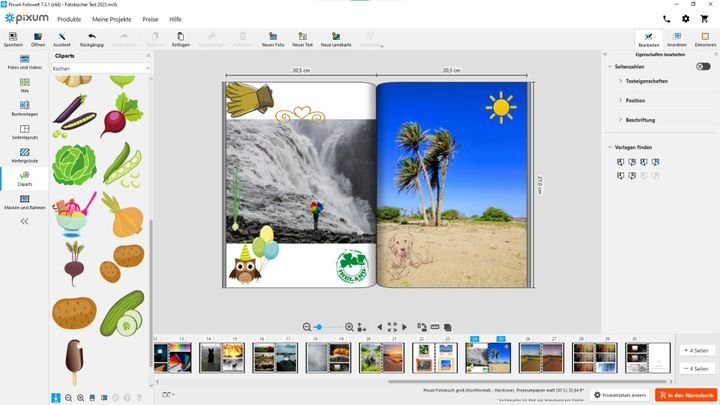This screenshot has height=405, width=720.
Task: Switch to the Anordnen tab
Action: coord(677,39)
